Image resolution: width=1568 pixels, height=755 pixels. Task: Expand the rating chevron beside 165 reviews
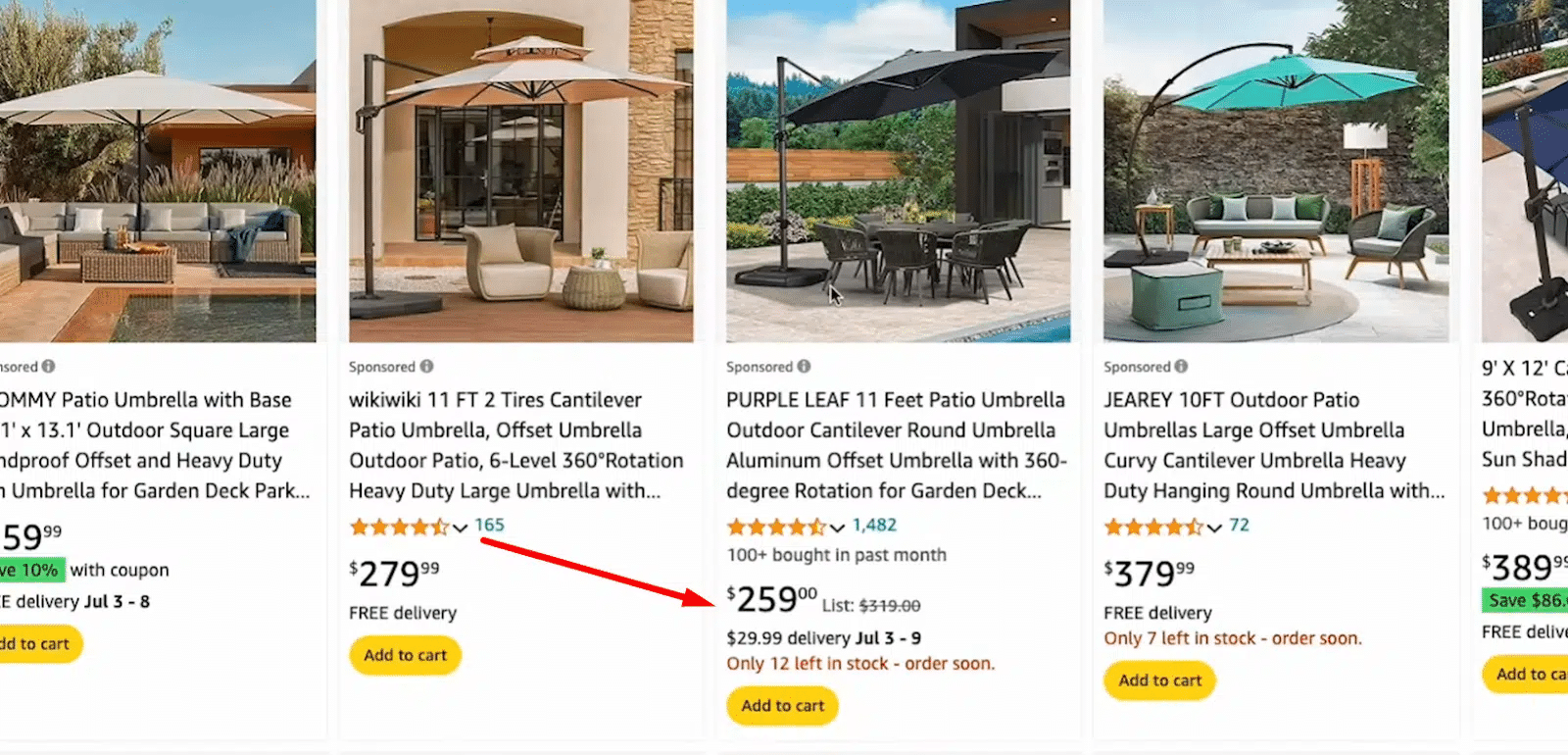click(x=460, y=528)
